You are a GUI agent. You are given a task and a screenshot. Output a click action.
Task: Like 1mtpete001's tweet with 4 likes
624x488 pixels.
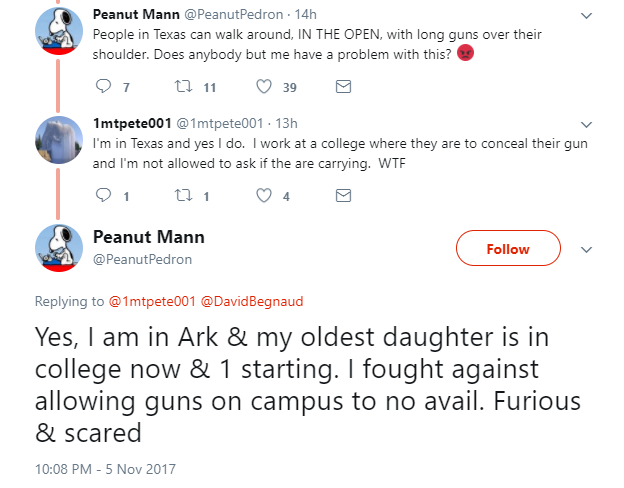coord(265,197)
